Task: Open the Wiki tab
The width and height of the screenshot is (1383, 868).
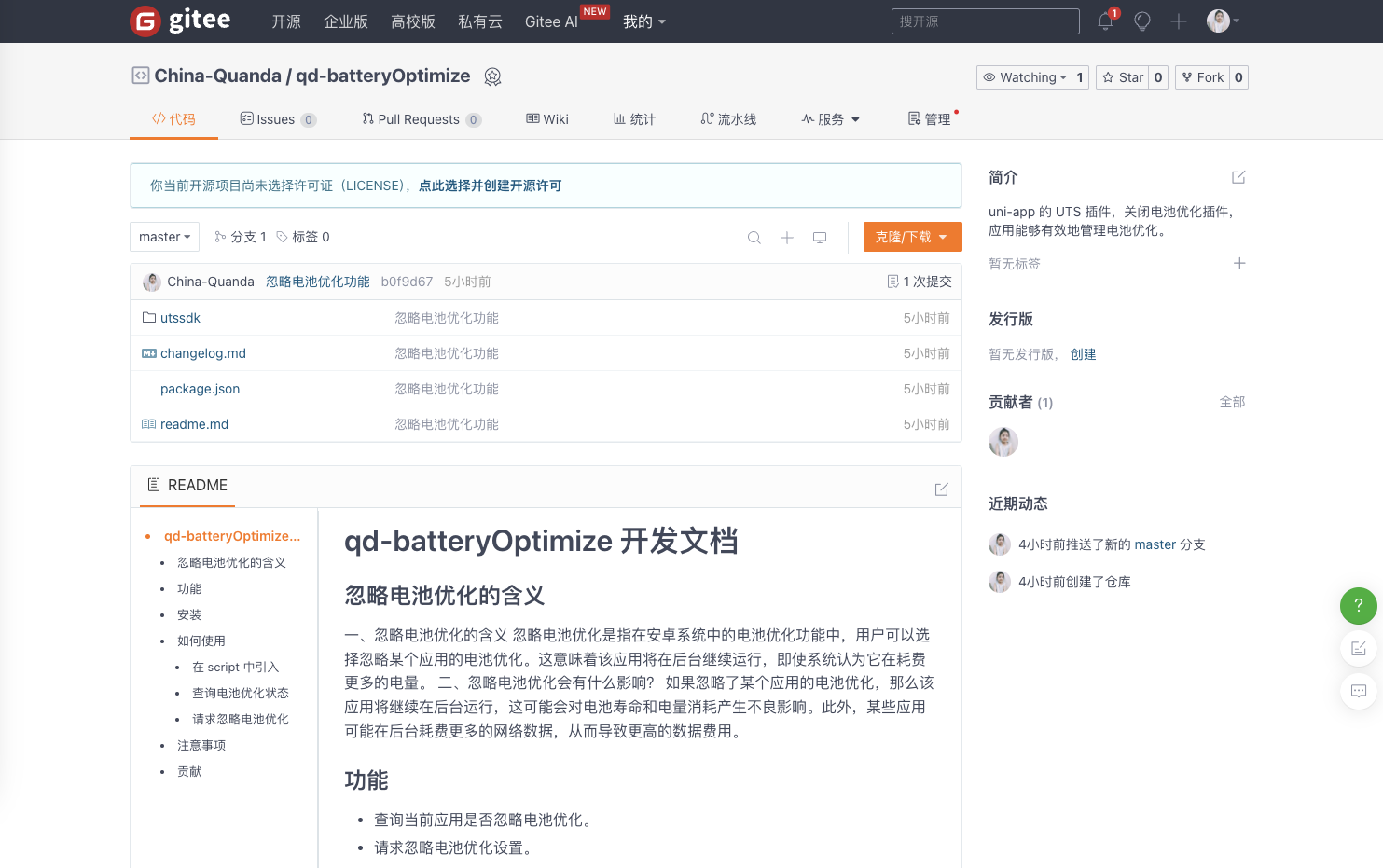Action: pos(547,119)
